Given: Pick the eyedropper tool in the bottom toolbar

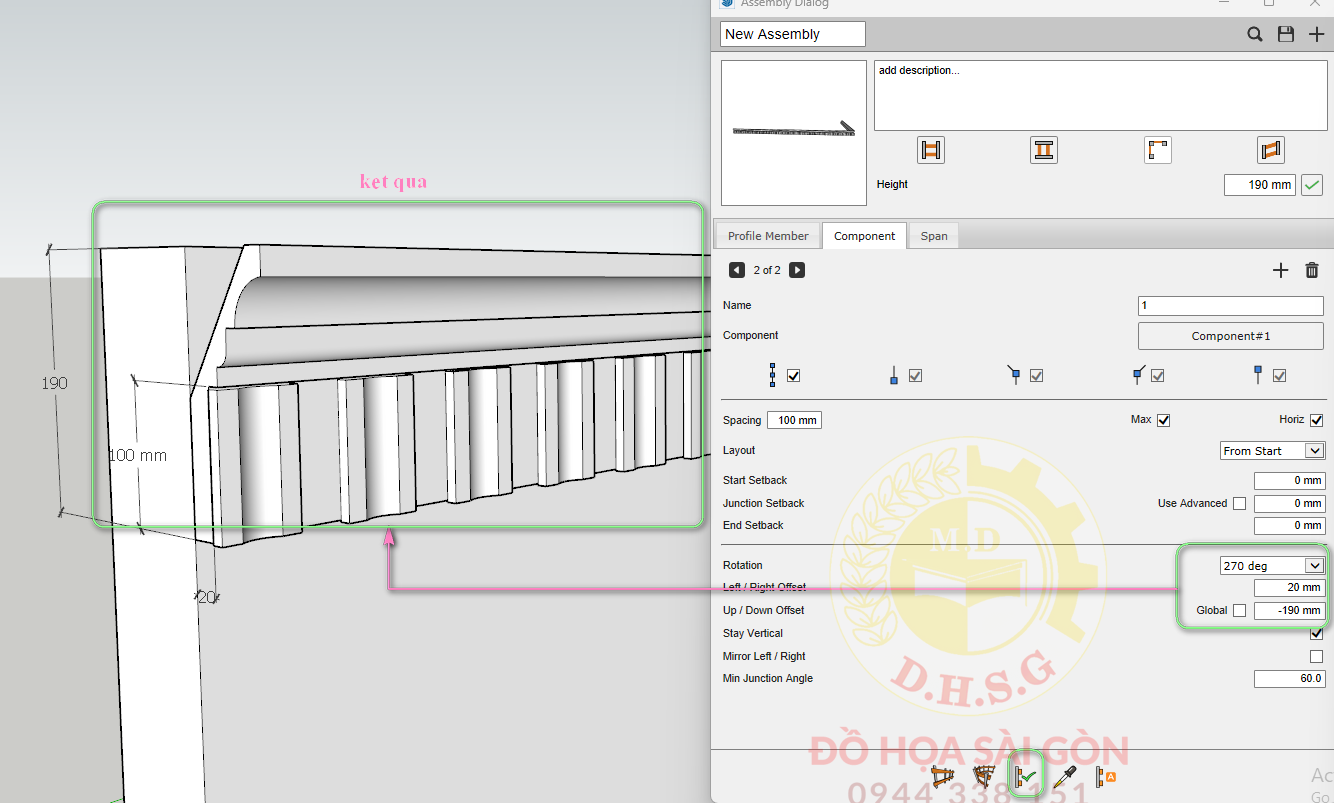Looking at the screenshot, I should pyautogui.click(x=1065, y=776).
